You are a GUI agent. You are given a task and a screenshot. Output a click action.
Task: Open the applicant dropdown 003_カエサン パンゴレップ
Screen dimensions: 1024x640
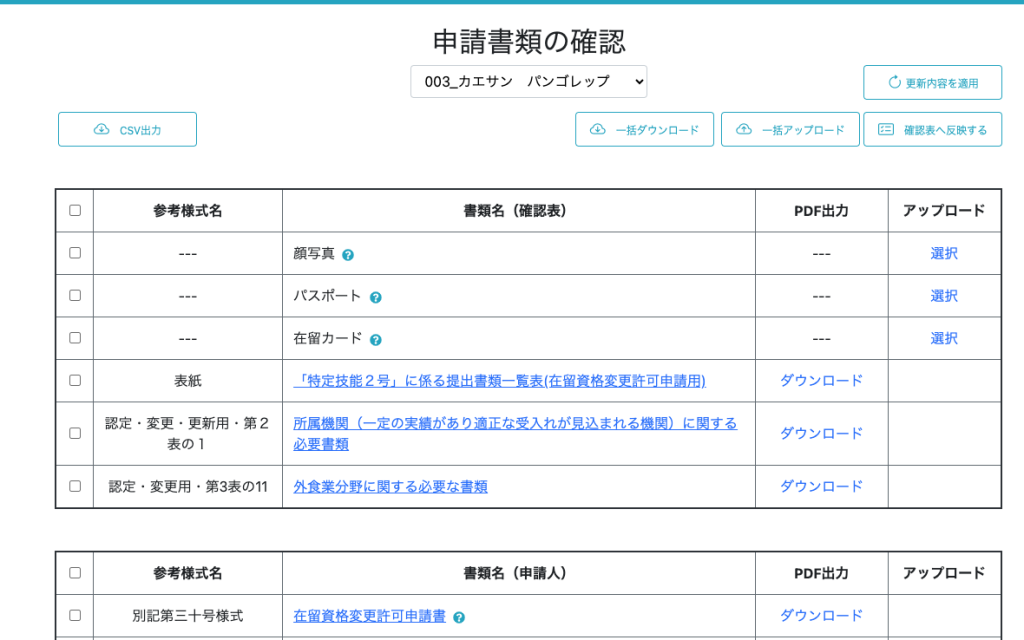529,82
